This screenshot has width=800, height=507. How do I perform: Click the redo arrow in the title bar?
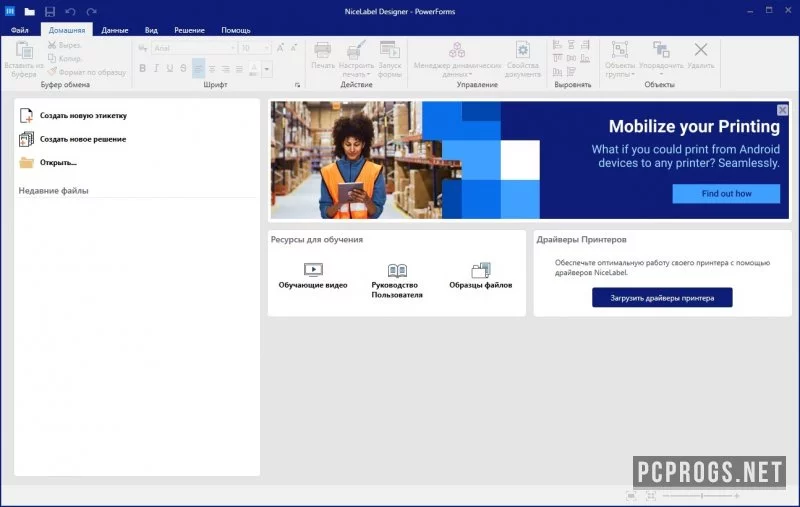pos(91,11)
